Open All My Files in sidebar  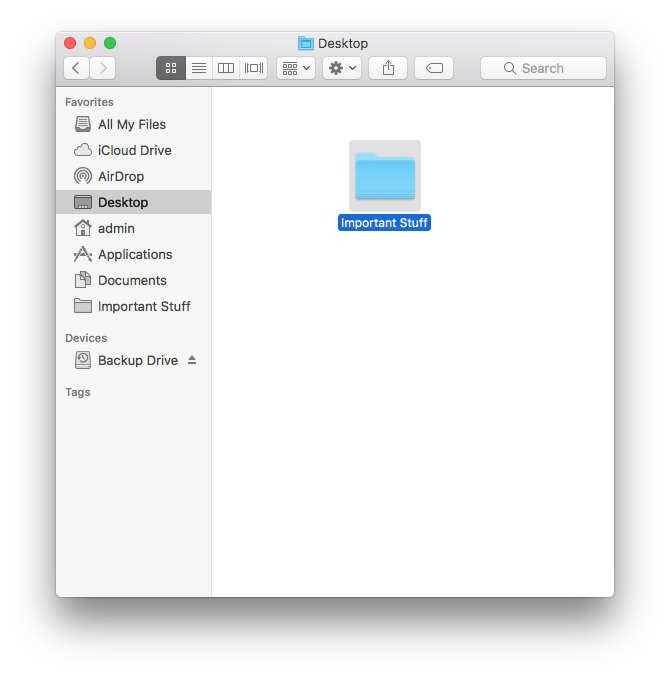click(x=134, y=124)
